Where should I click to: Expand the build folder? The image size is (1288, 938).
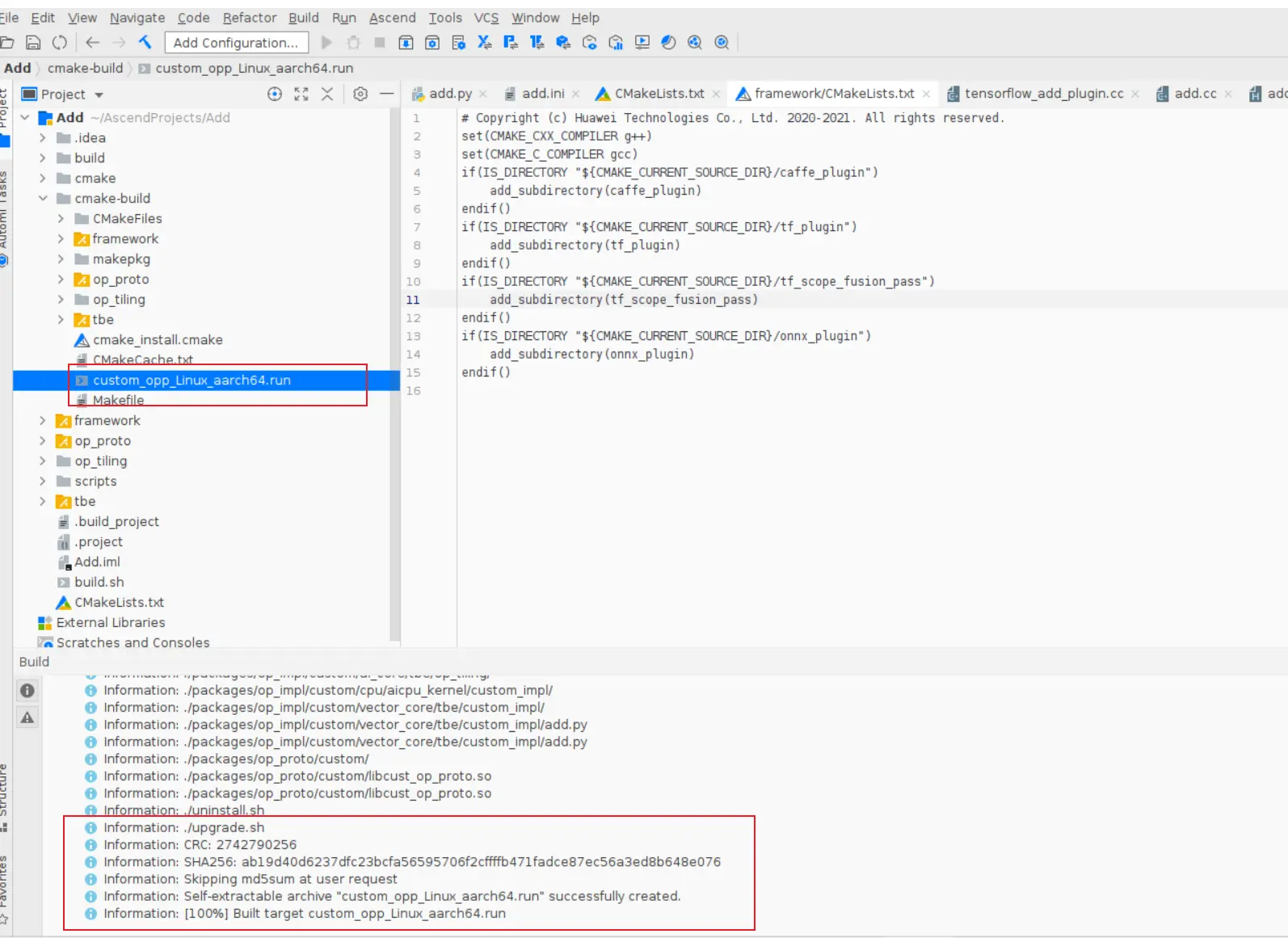click(43, 158)
